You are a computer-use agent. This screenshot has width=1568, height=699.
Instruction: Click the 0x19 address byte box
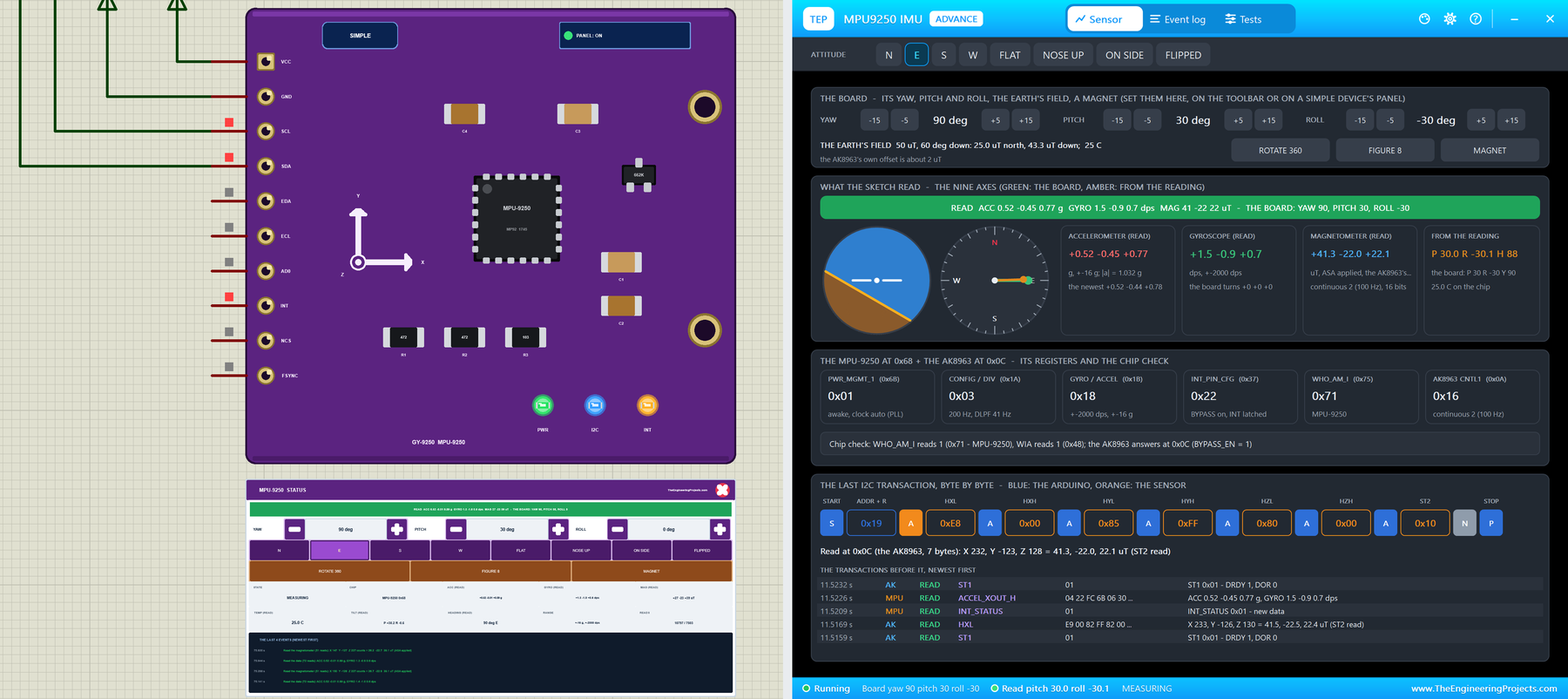[871, 523]
